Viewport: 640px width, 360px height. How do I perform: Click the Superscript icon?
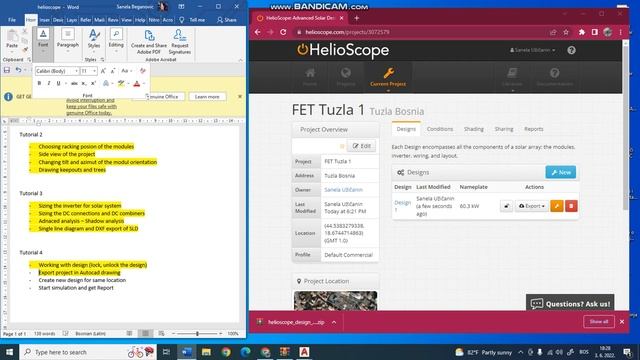93,83
